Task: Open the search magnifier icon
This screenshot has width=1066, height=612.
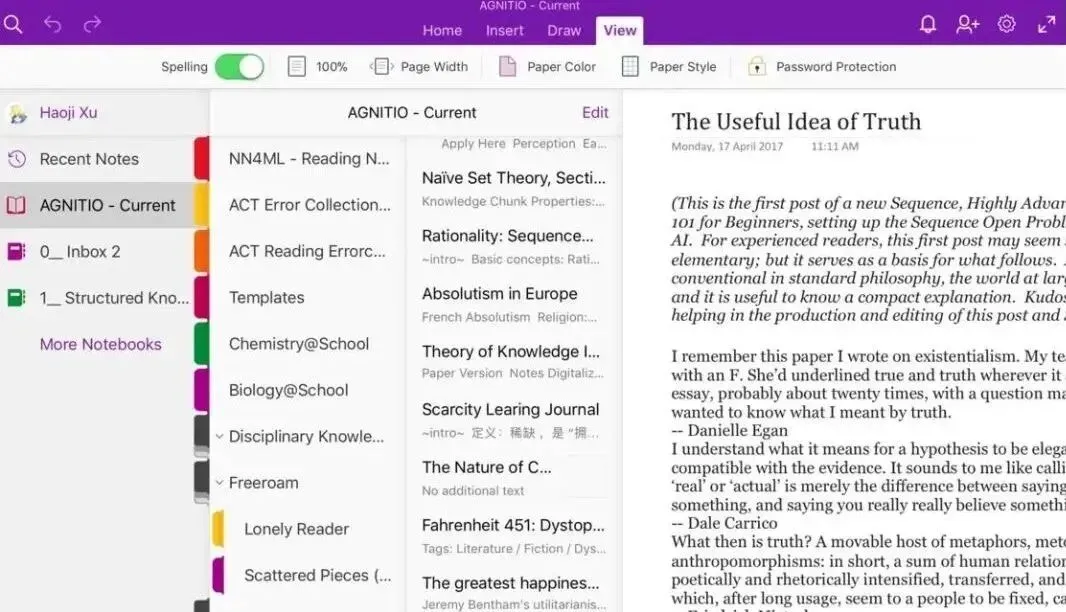Action: (13, 24)
